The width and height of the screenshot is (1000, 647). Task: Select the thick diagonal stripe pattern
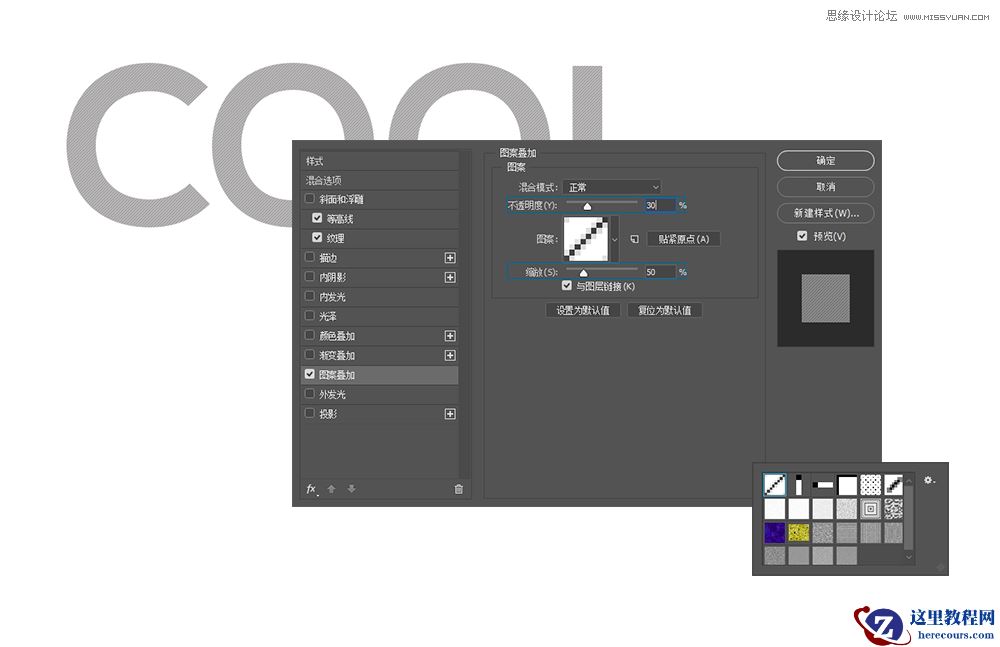coord(893,485)
